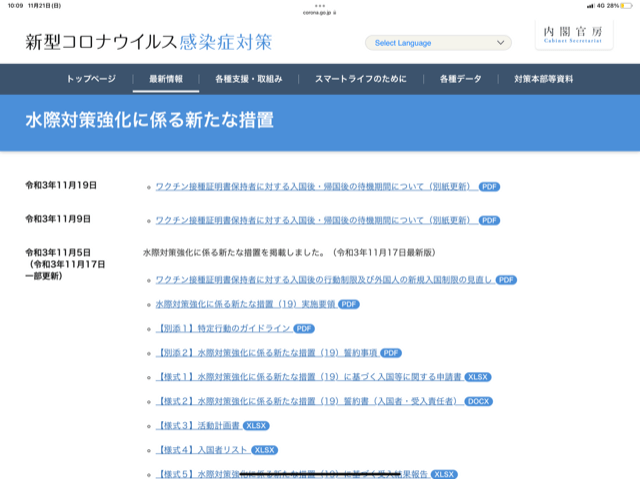Open the 令和3年11月19日 ワクチン接種証明書 待機期間 link
Screen dimensions: 640x479
coord(315,186)
